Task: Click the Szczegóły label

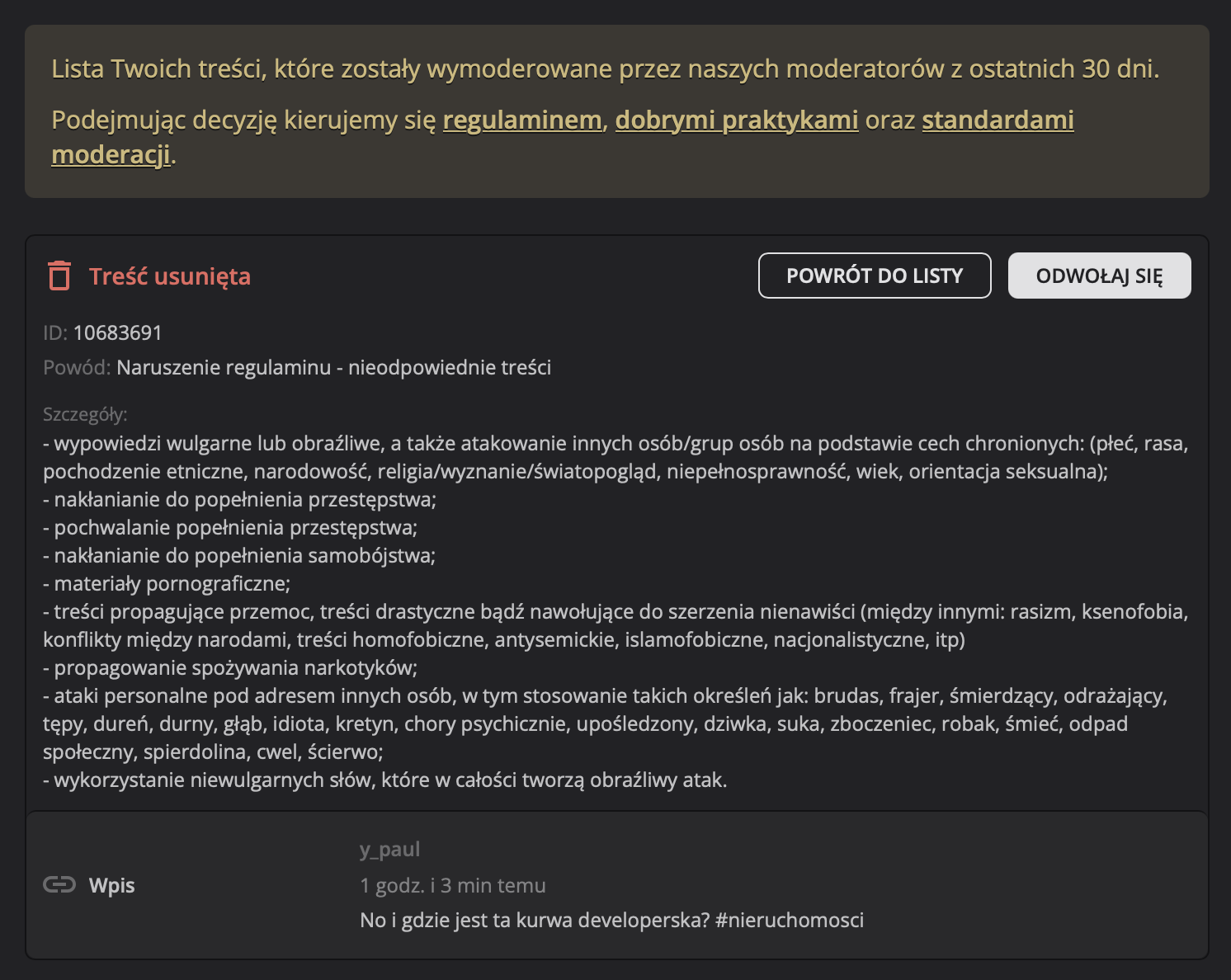Action: click(x=85, y=414)
